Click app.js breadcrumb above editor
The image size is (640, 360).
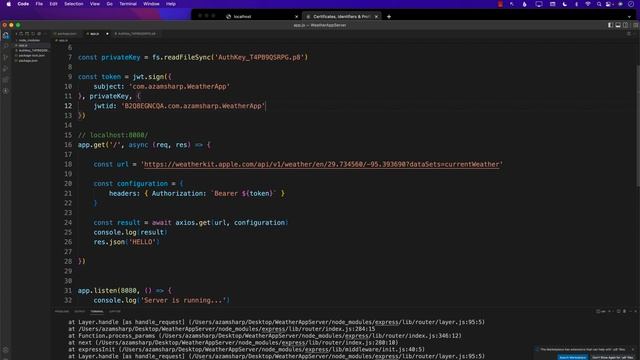[62, 40]
